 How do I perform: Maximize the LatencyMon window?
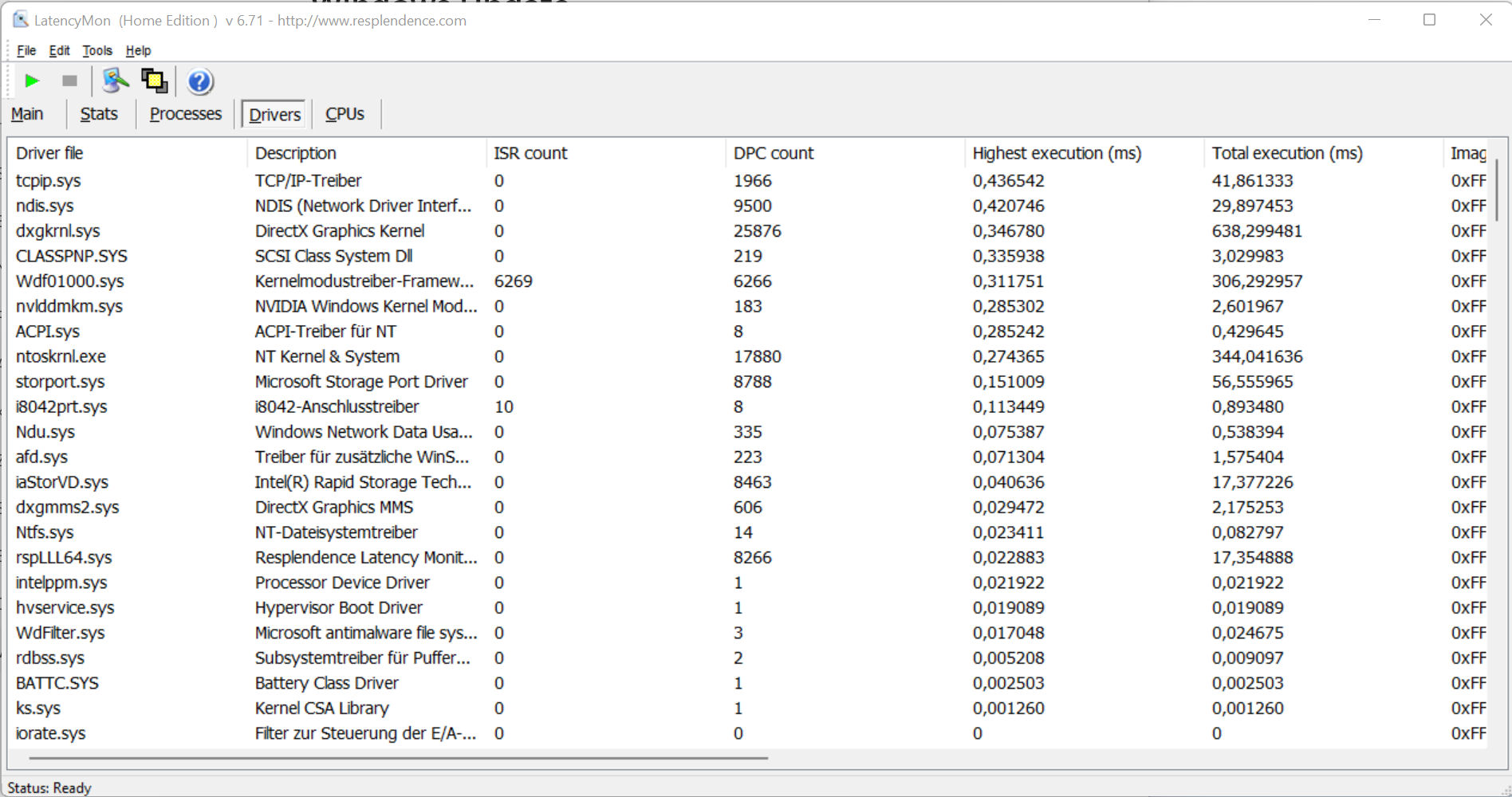1429,20
